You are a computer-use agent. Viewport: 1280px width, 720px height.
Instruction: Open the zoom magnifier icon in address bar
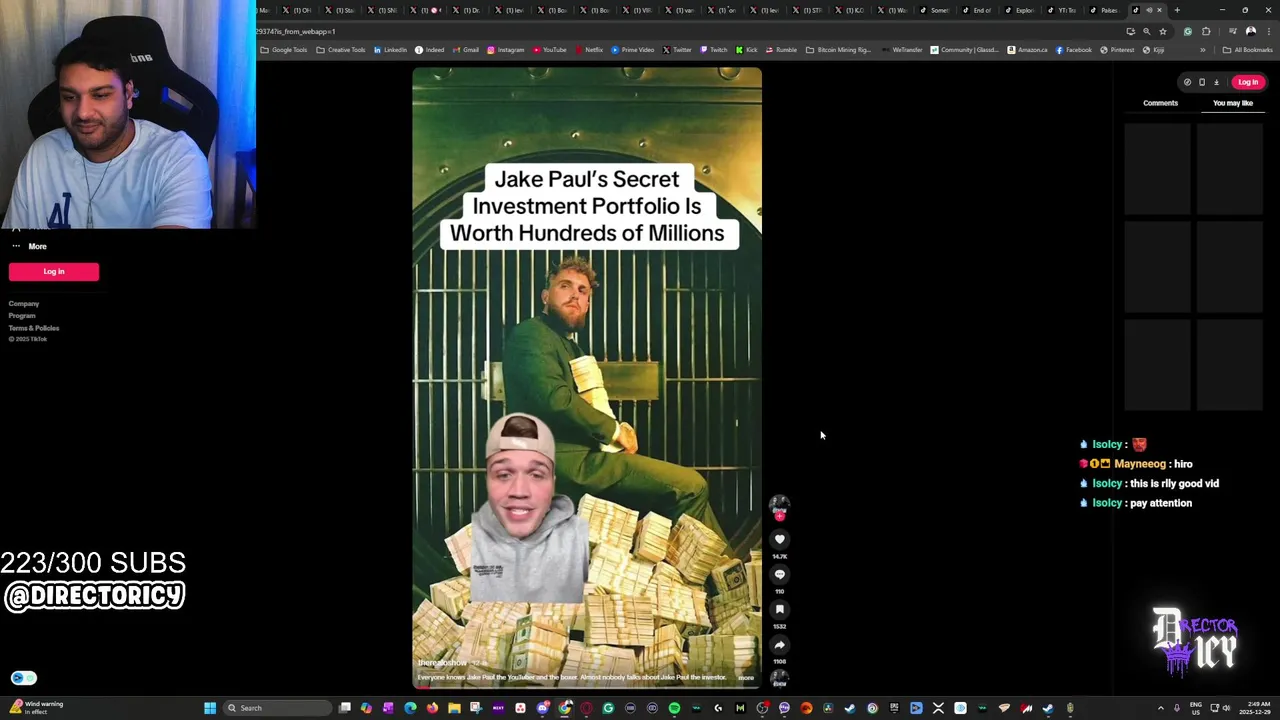coord(1146,31)
